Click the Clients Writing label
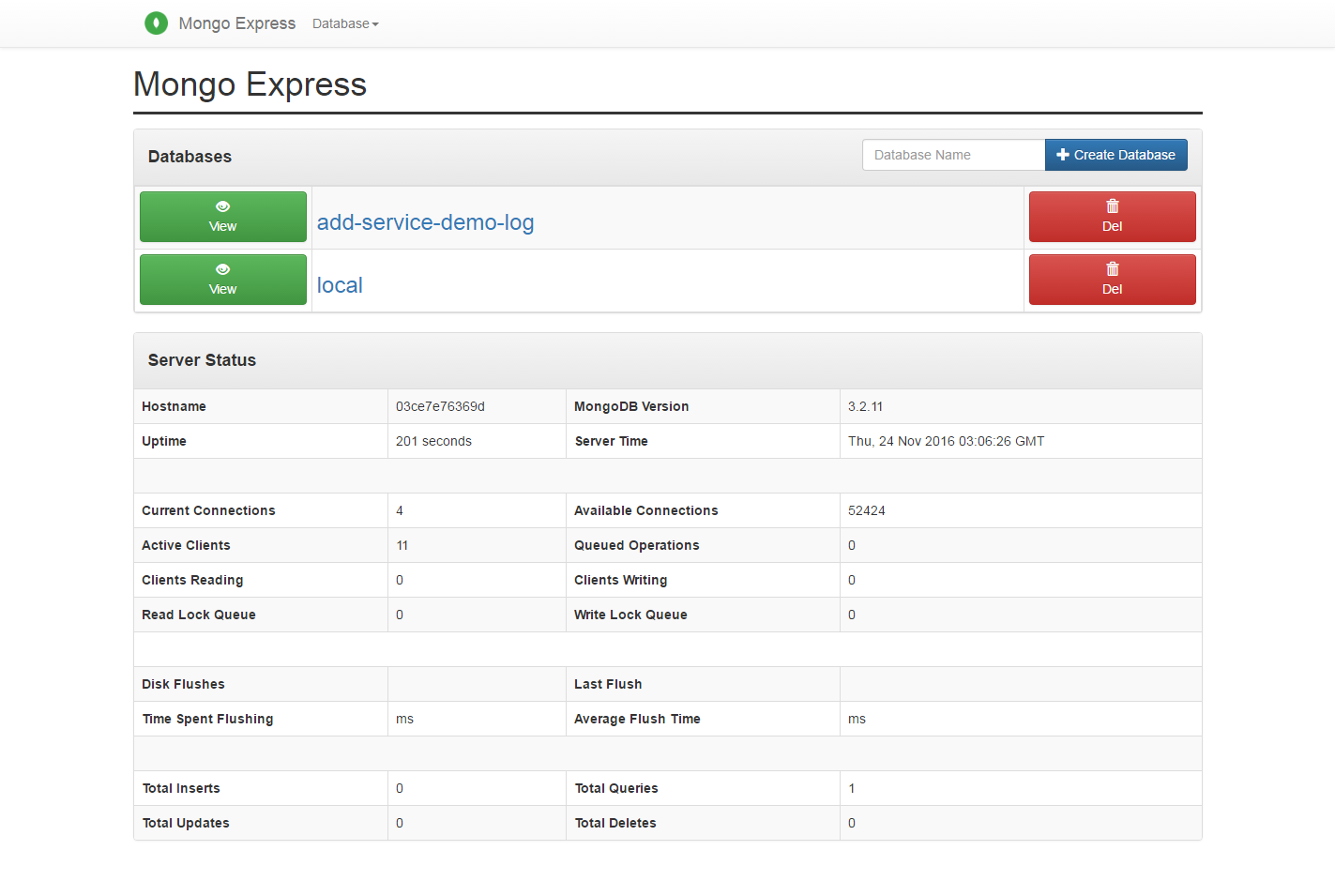1335x896 pixels. point(620,580)
